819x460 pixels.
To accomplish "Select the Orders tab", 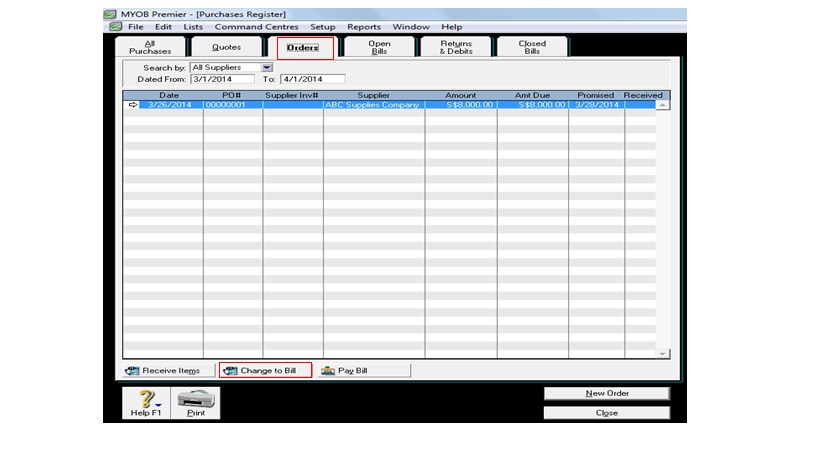I will tap(303, 48).
